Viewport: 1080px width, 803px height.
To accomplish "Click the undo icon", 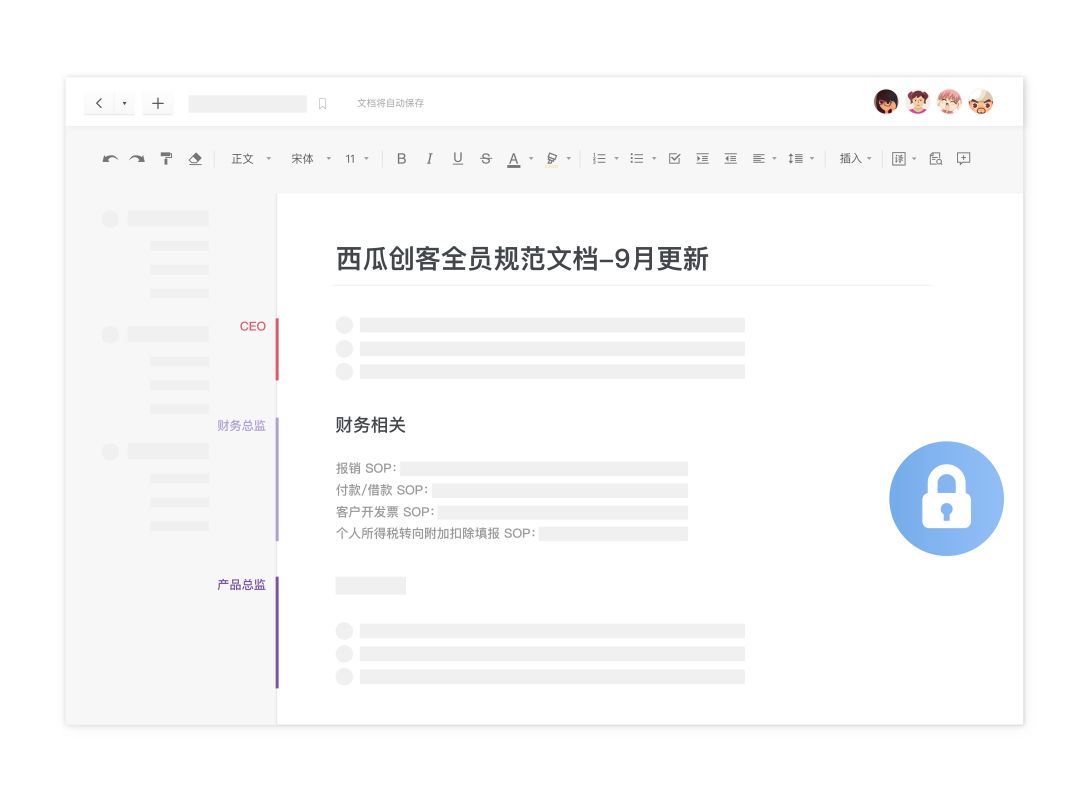I will pyautogui.click(x=110, y=159).
